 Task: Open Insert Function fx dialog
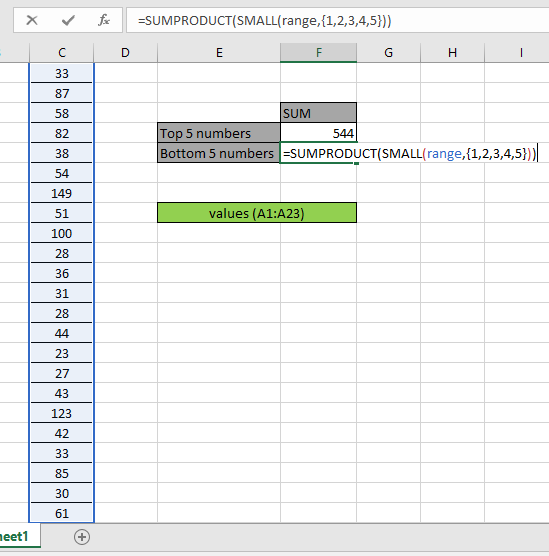104,20
